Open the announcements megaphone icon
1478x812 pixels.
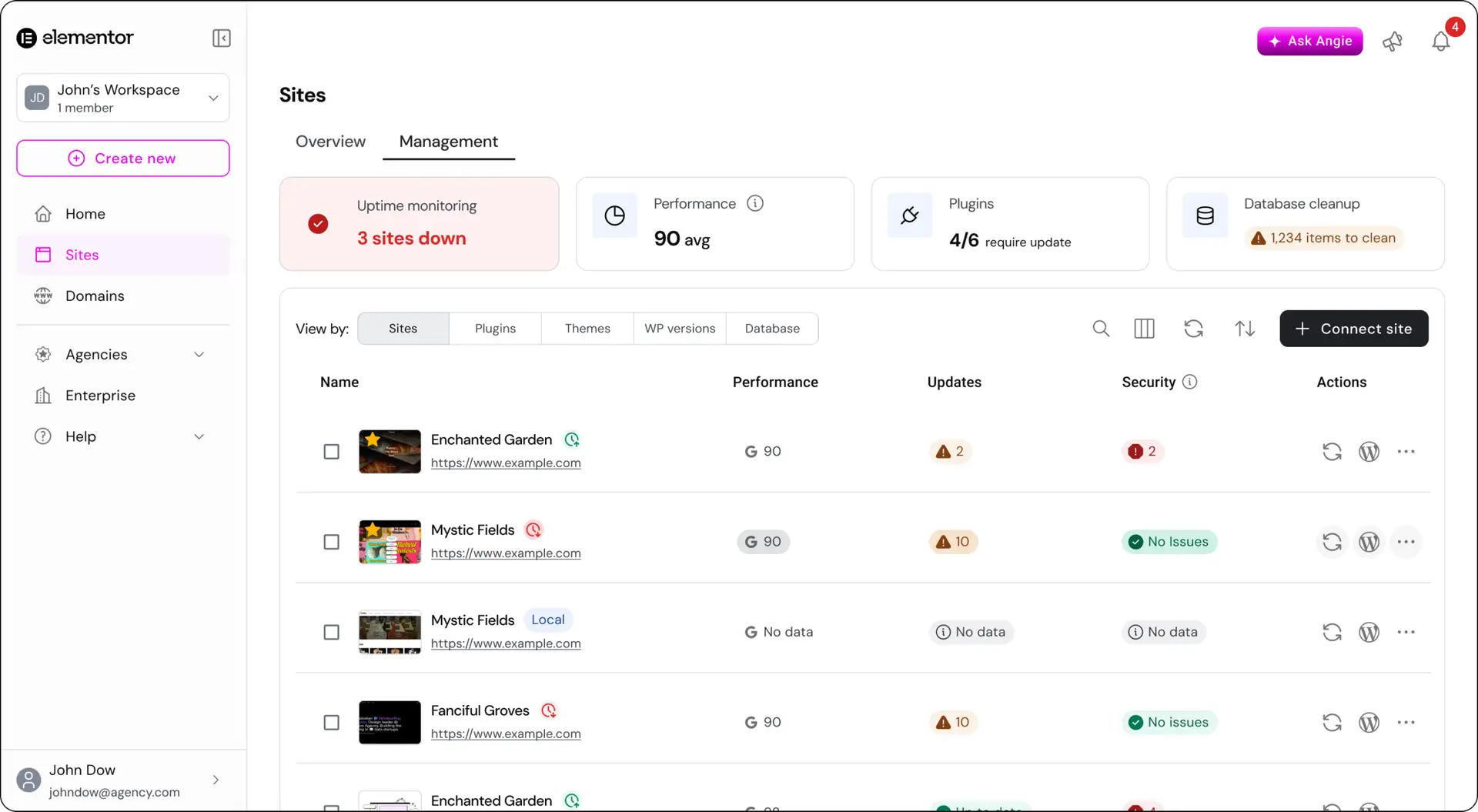tap(1393, 42)
